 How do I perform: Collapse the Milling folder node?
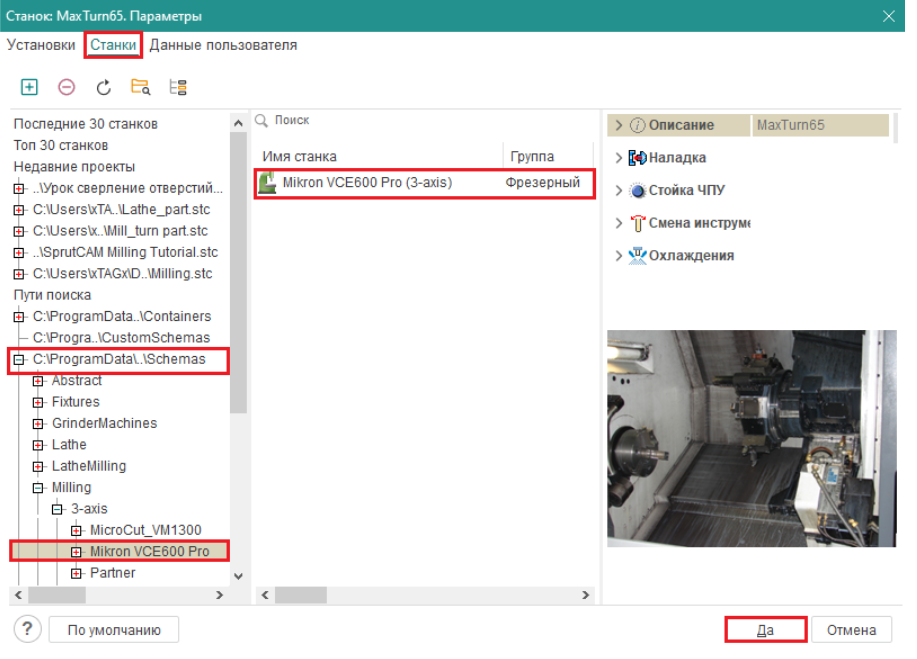(x=38, y=488)
